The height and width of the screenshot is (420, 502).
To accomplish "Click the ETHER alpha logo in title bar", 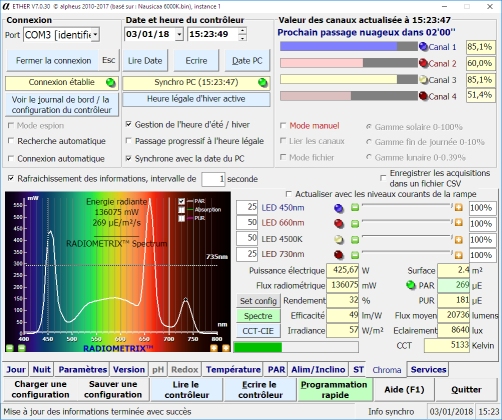I will tap(6, 7).
